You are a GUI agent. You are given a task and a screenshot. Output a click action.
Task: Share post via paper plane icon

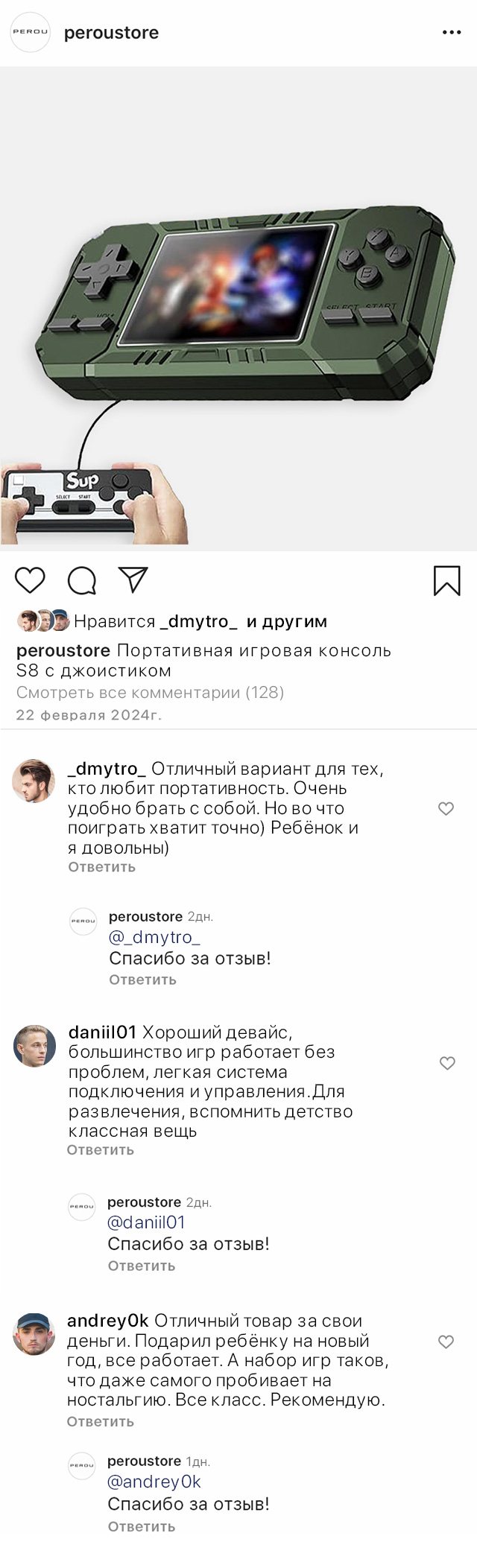pyautogui.click(x=133, y=580)
